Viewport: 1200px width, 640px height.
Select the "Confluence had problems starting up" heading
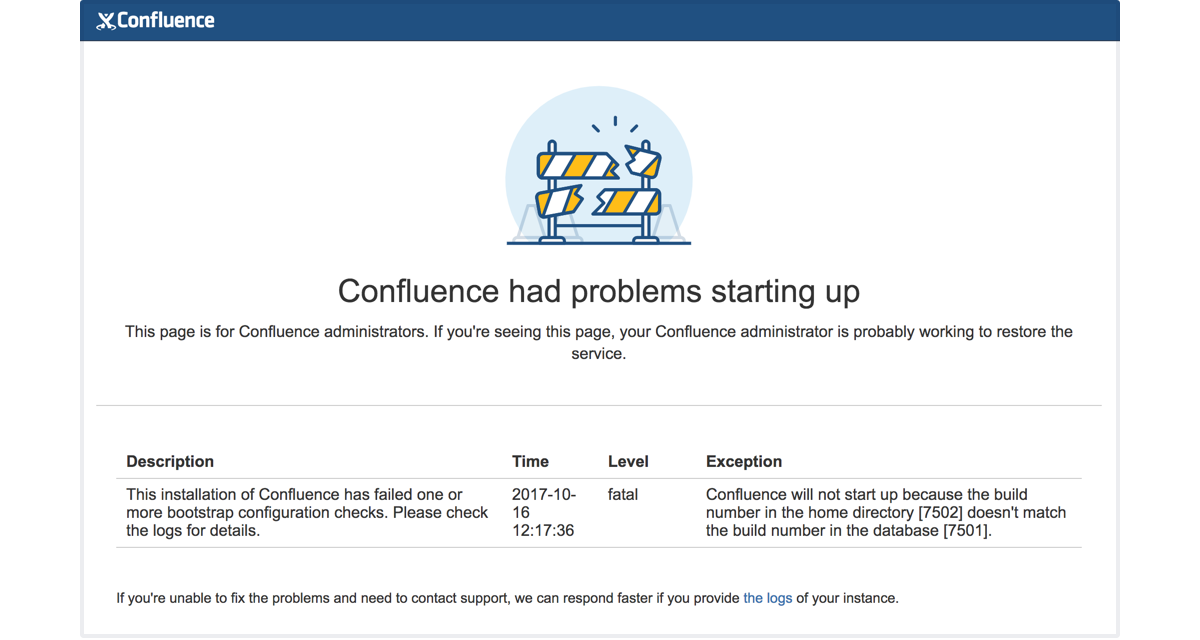[598, 291]
